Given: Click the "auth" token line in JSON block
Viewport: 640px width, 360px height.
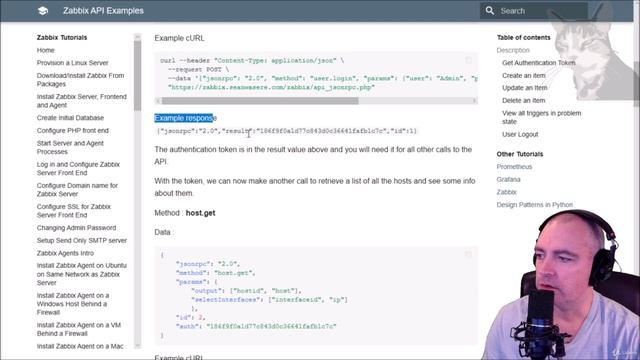Looking at the screenshot, I should 256,326.
